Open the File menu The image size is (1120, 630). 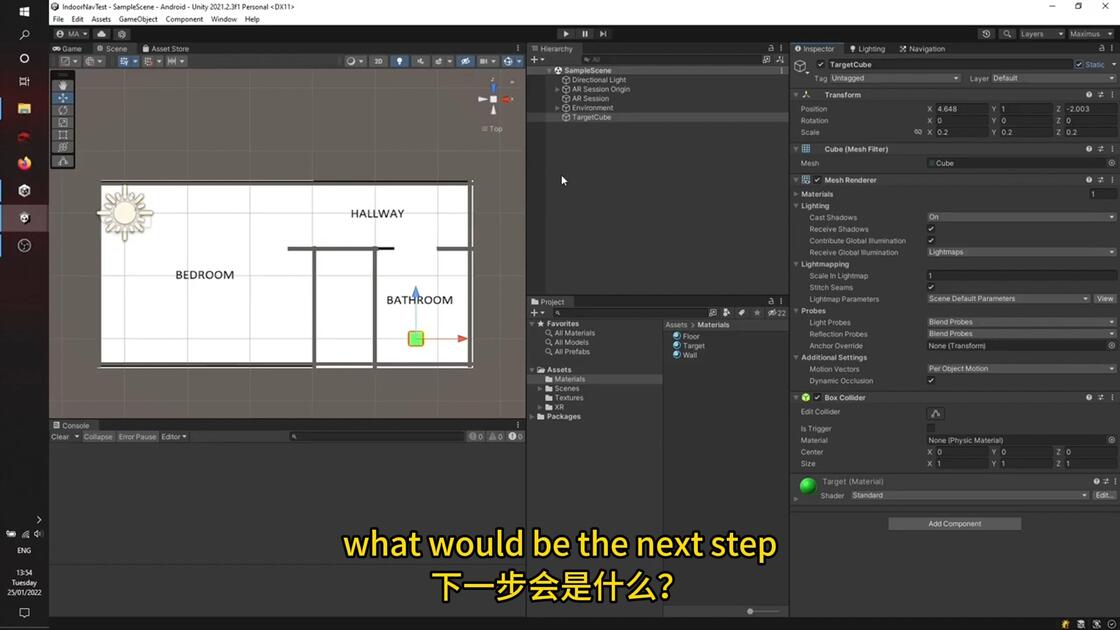[58, 19]
